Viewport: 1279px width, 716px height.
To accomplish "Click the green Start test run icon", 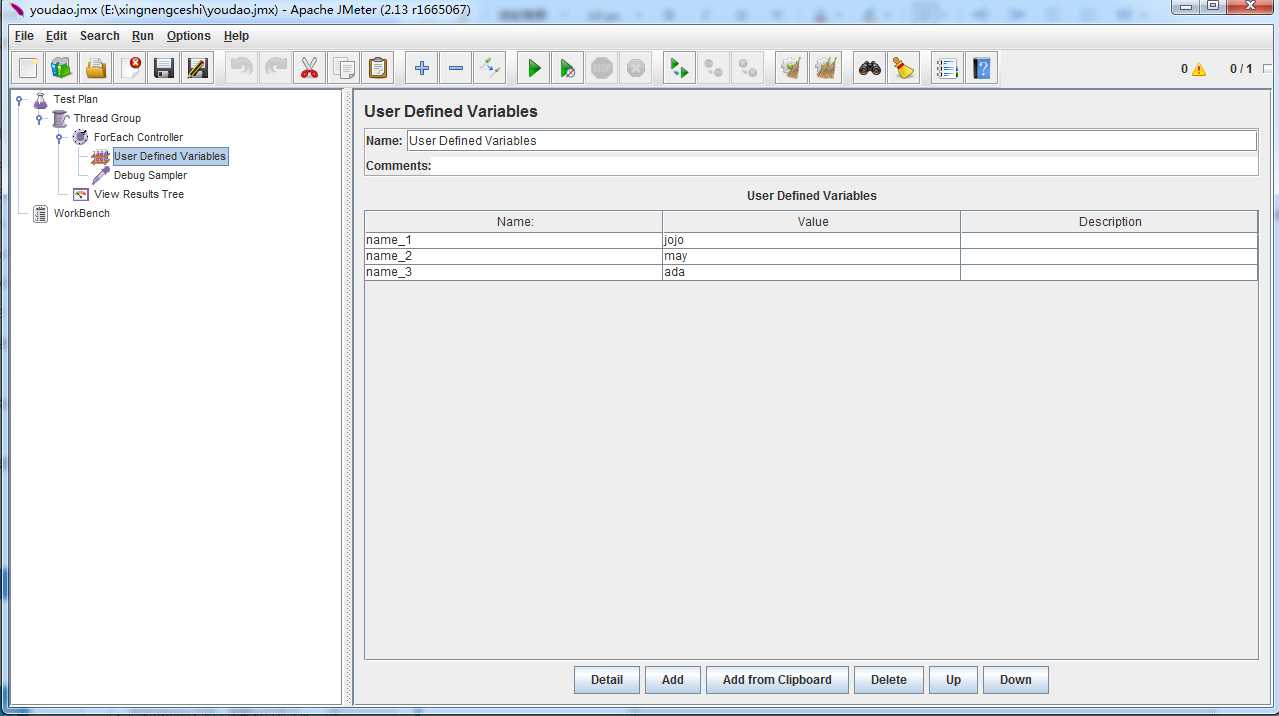I will point(534,68).
